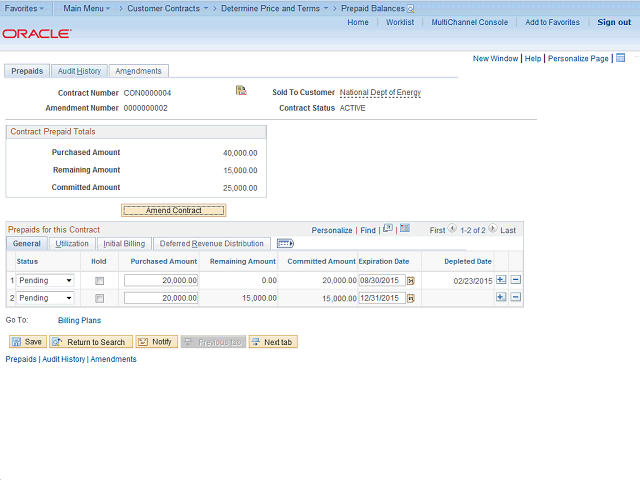Screen dimensions: 640x480
Task: Click the Notify button
Action: tap(157, 342)
